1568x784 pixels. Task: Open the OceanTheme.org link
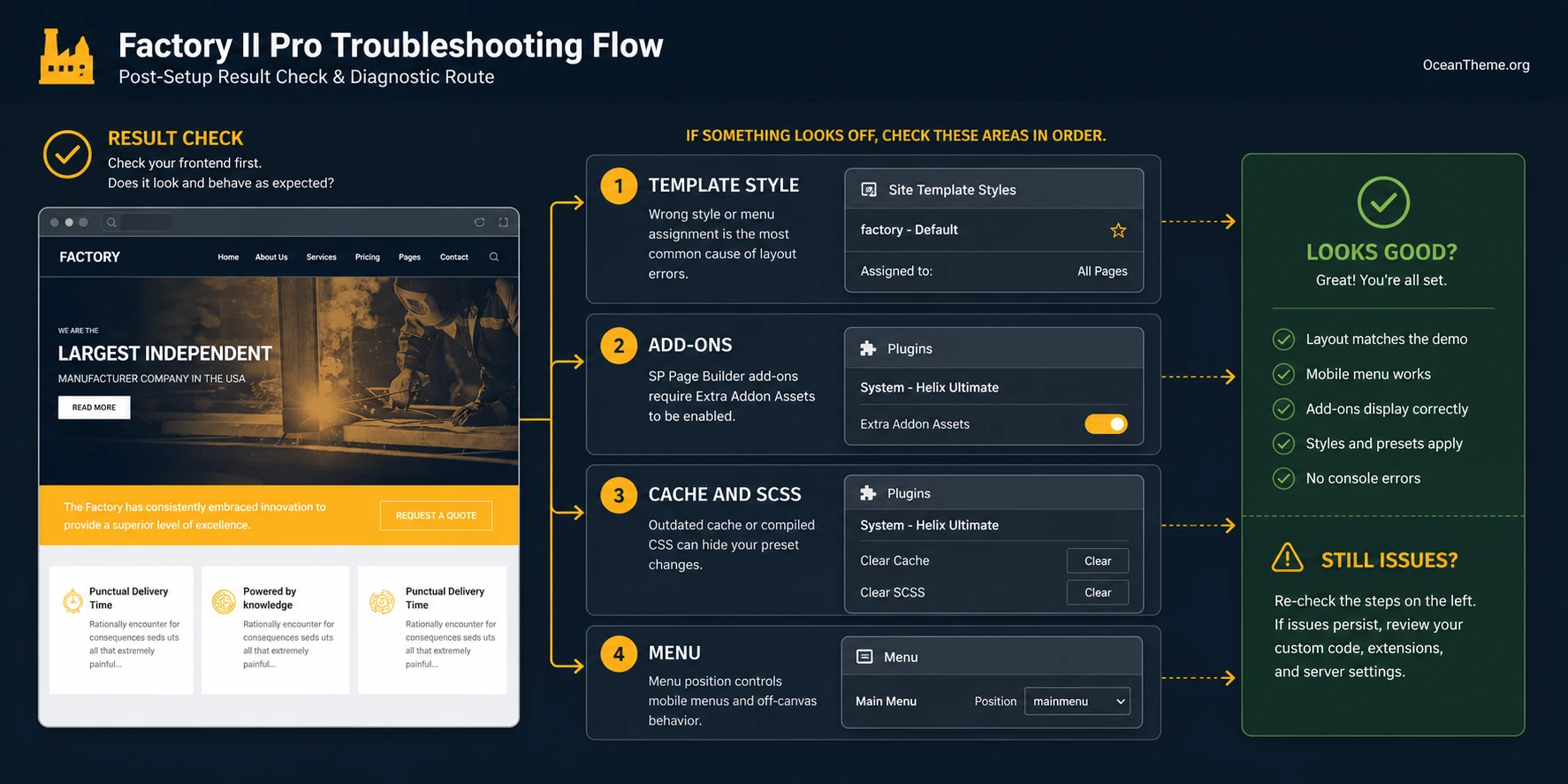tap(1476, 65)
